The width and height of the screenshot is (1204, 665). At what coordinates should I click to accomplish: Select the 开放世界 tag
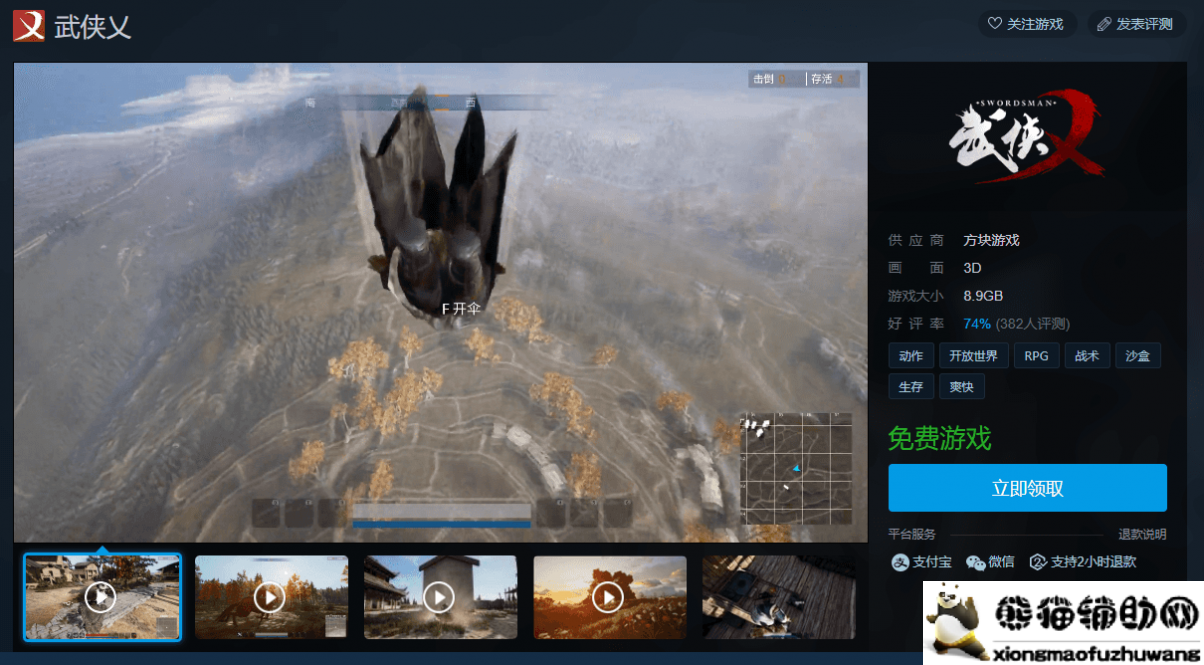[973, 356]
